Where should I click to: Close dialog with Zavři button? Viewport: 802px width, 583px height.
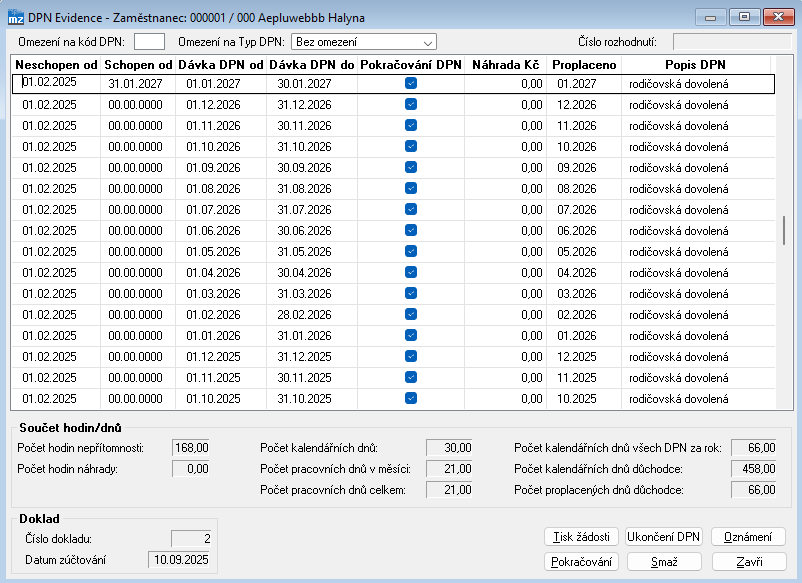748,562
